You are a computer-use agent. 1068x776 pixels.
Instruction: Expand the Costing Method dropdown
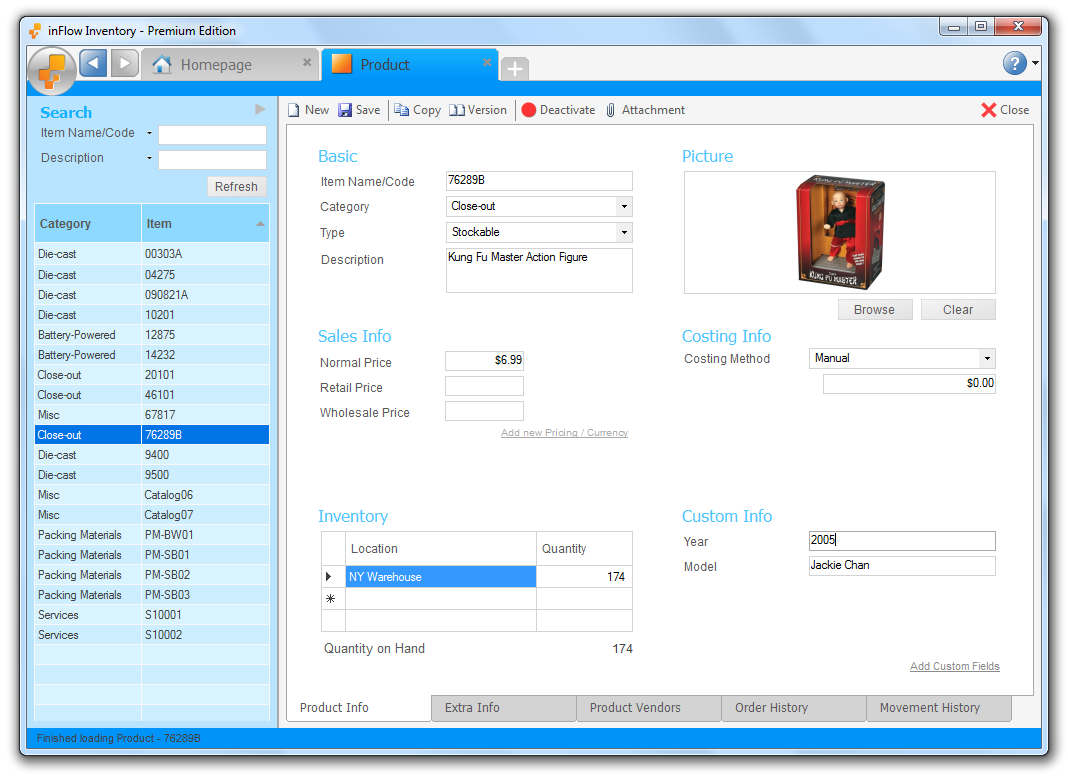[987, 358]
